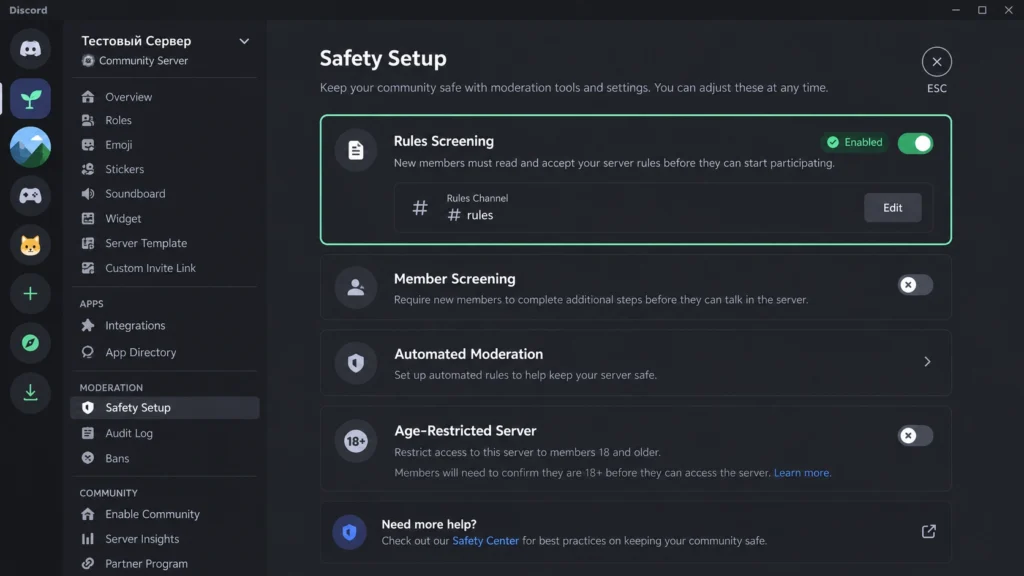Viewport: 1024px width, 576px height.
Task: Close settings with the ESC circle button
Action: 936,62
